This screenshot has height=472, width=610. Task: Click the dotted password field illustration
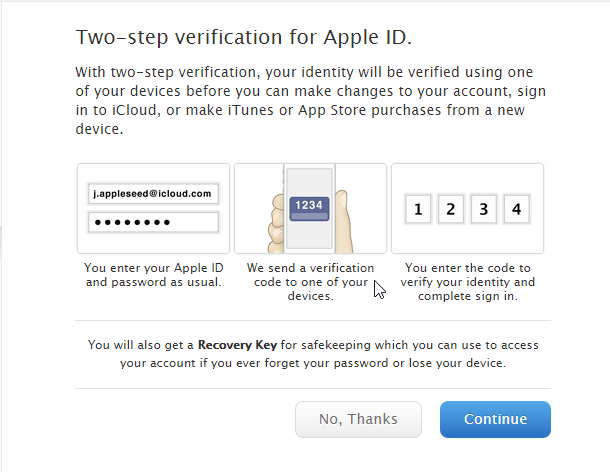coord(153,222)
